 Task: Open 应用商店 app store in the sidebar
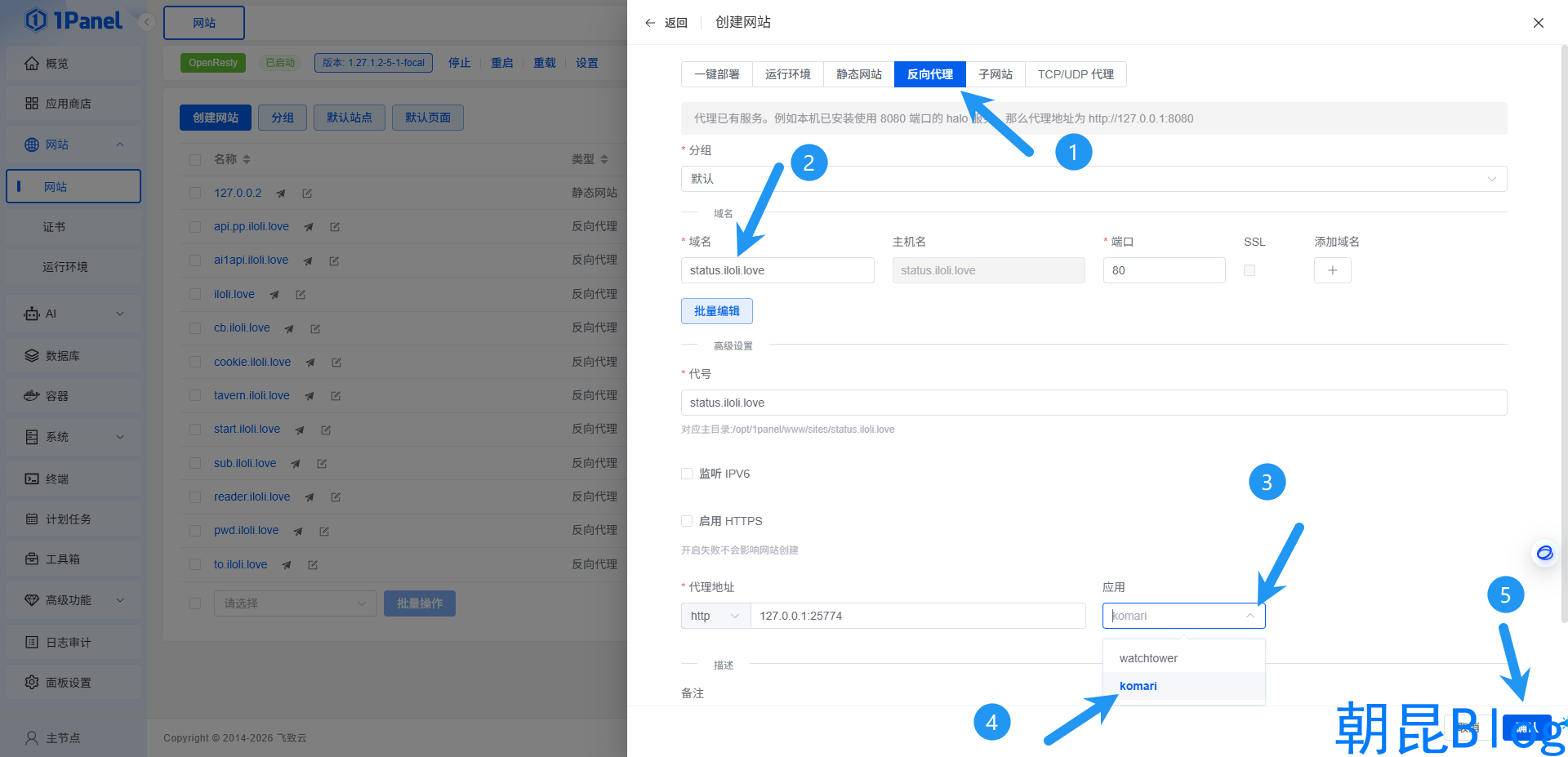tap(73, 104)
